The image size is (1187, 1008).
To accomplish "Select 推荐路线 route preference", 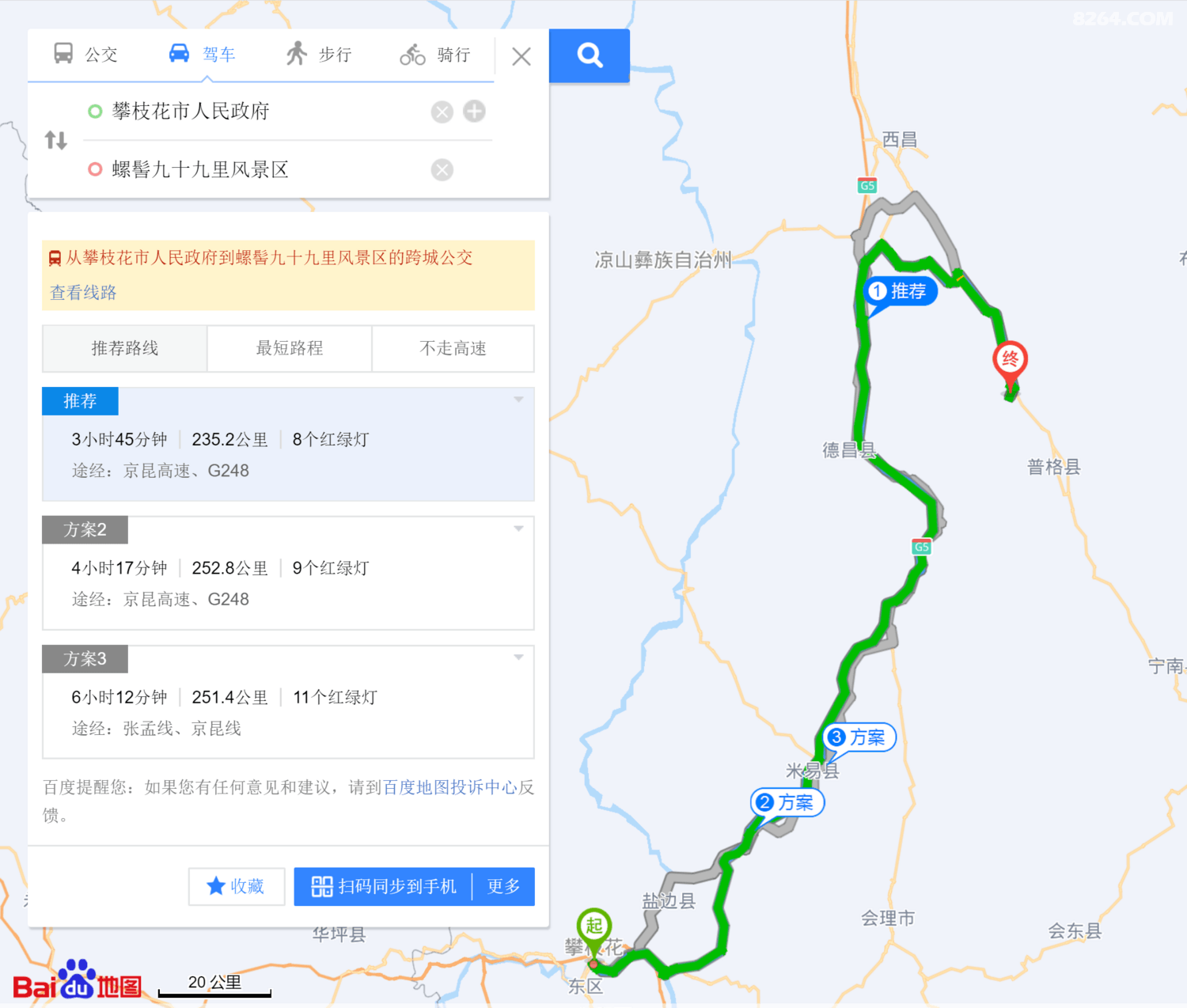I will click(x=125, y=348).
